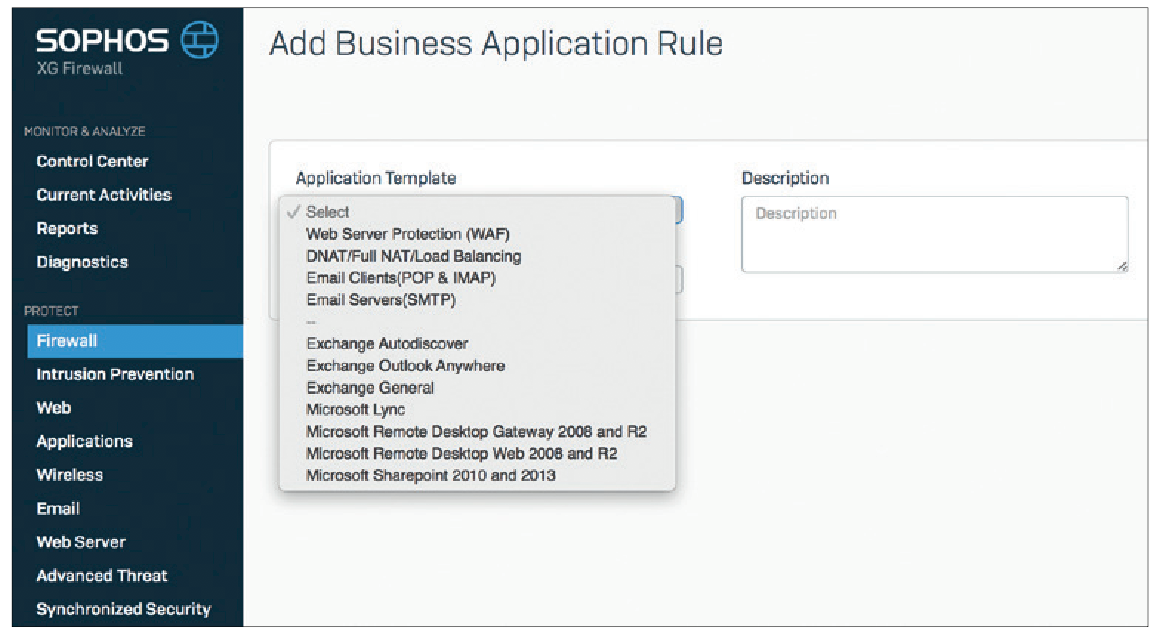This screenshot has width=1159, height=637.
Task: Click the PROTECT section header
Action: click(51, 311)
